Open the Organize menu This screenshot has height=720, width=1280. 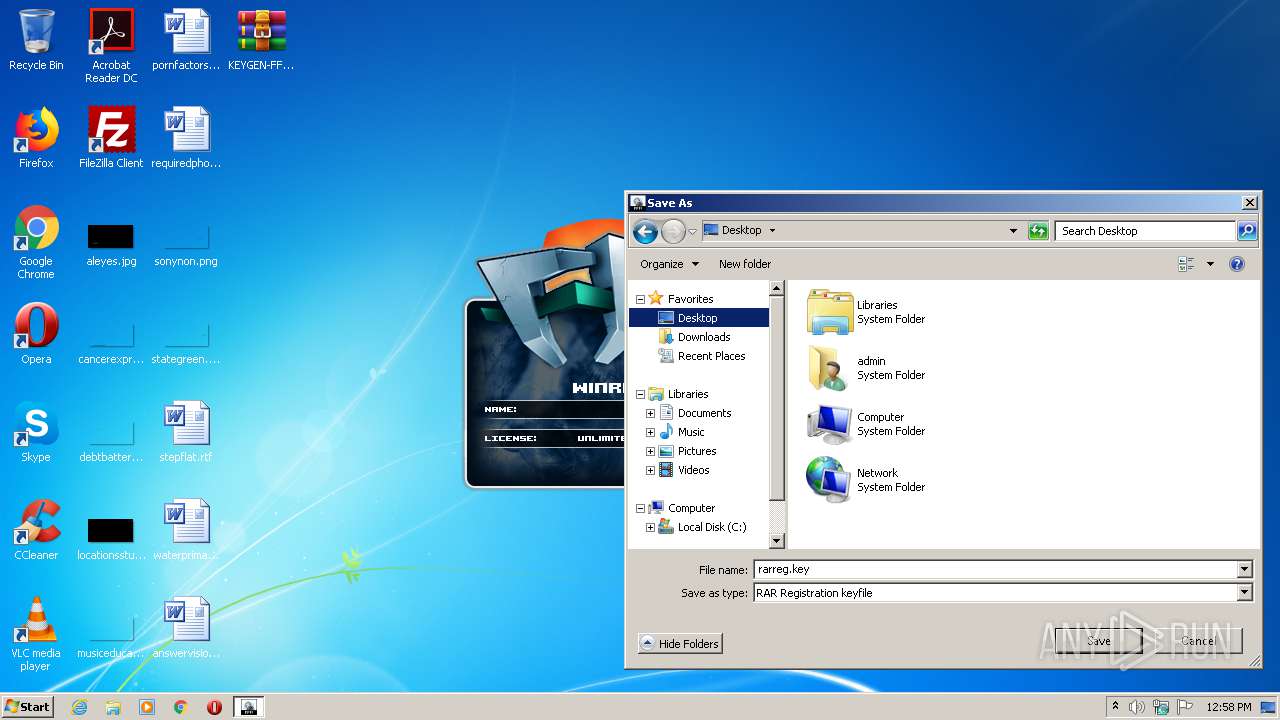tap(669, 264)
